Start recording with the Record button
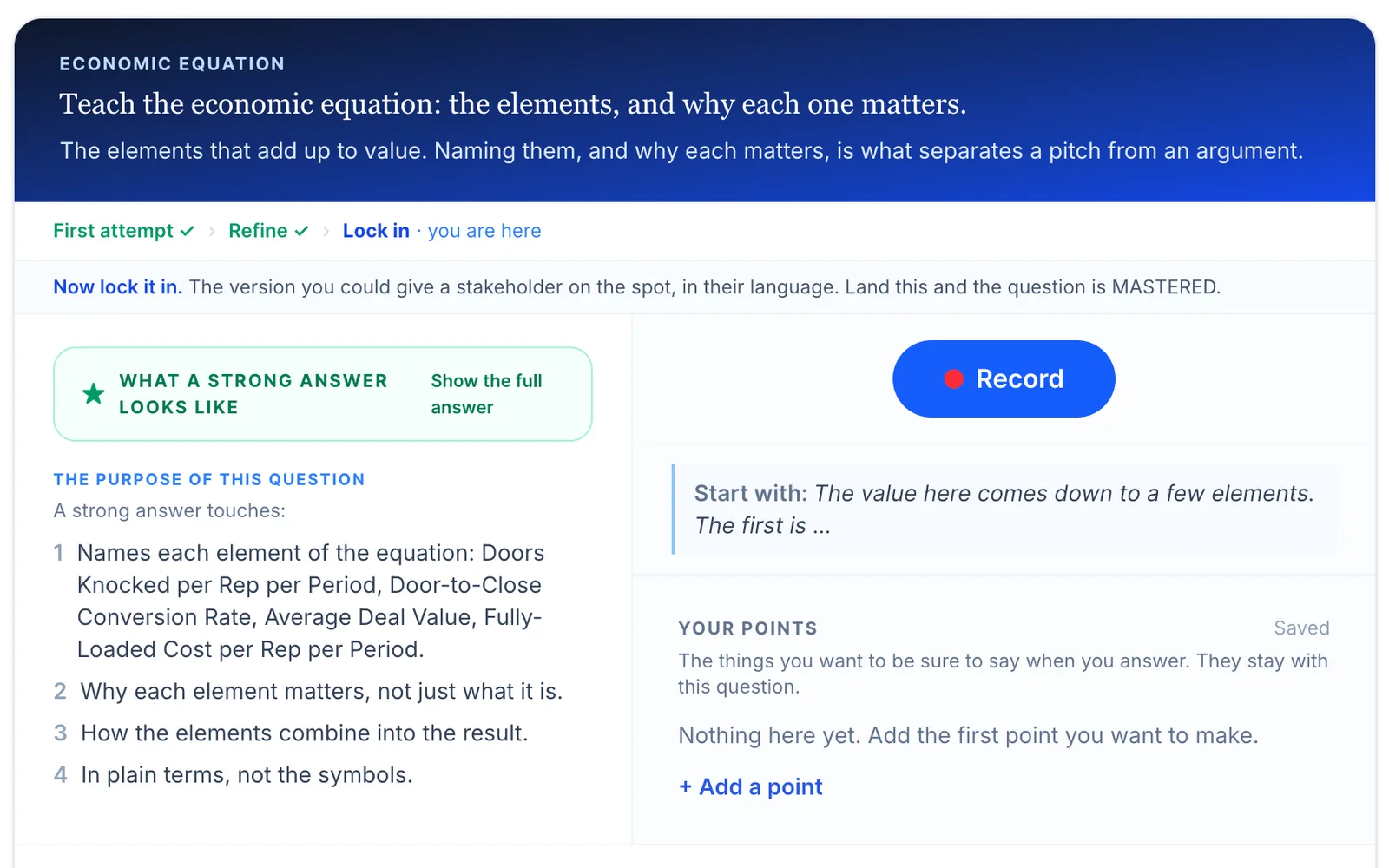Screen dimensions: 1389x868 [1004, 379]
